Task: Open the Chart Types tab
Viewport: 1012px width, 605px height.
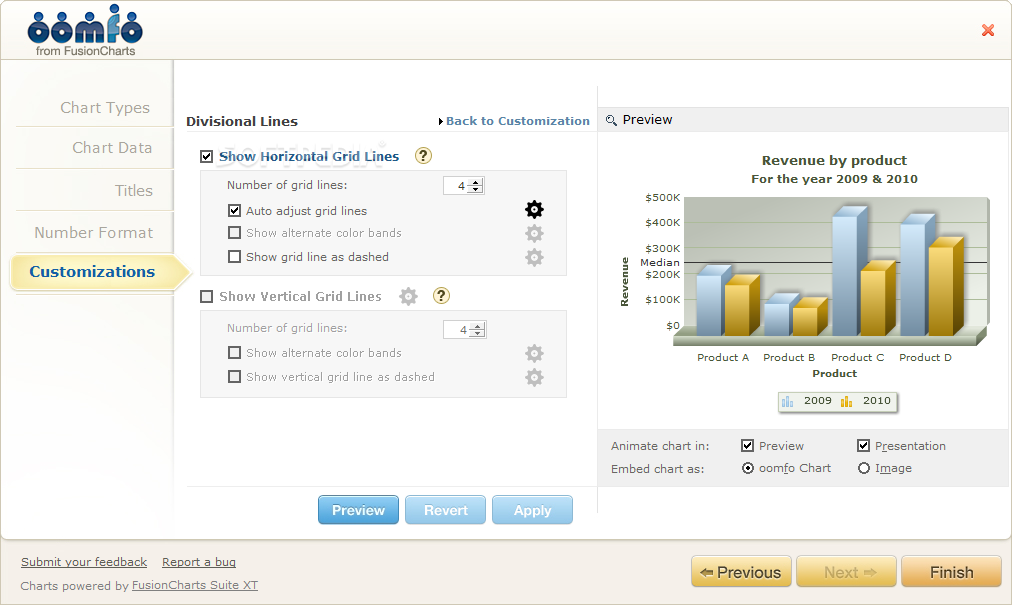Action: (x=104, y=108)
